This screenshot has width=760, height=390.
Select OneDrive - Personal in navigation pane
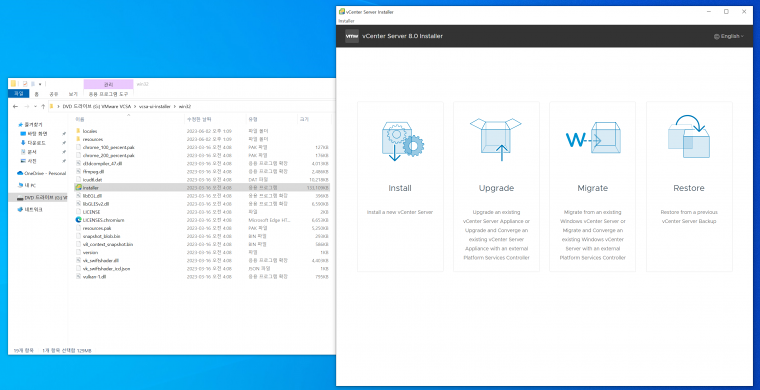pos(42,173)
